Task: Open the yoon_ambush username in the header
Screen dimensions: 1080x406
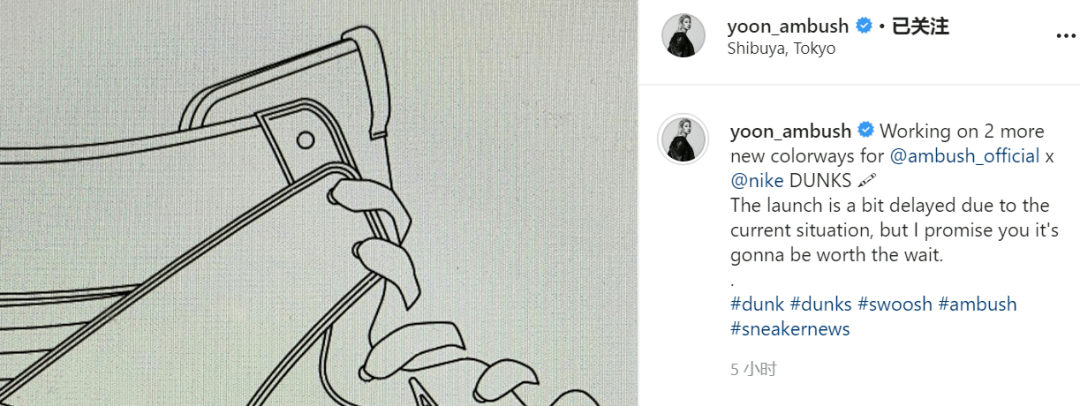Action: (x=789, y=27)
